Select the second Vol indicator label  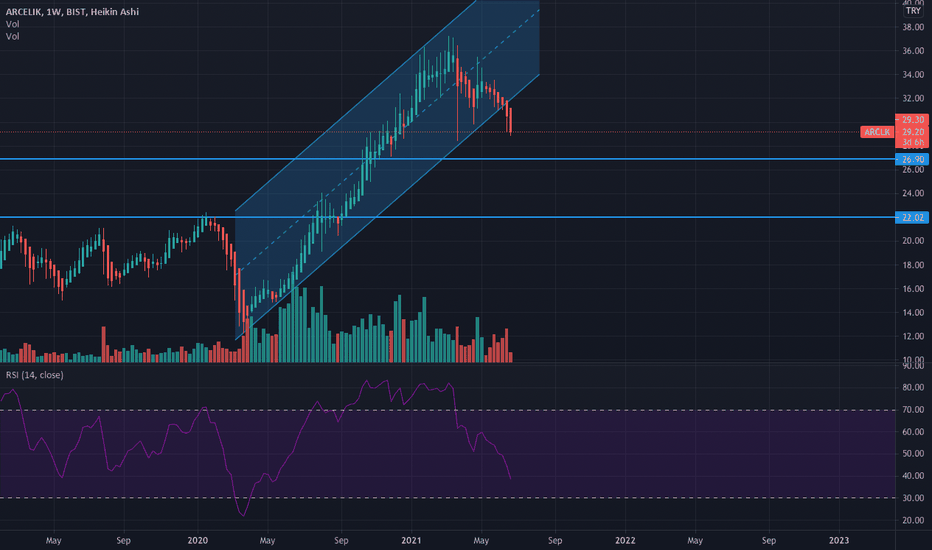12,36
